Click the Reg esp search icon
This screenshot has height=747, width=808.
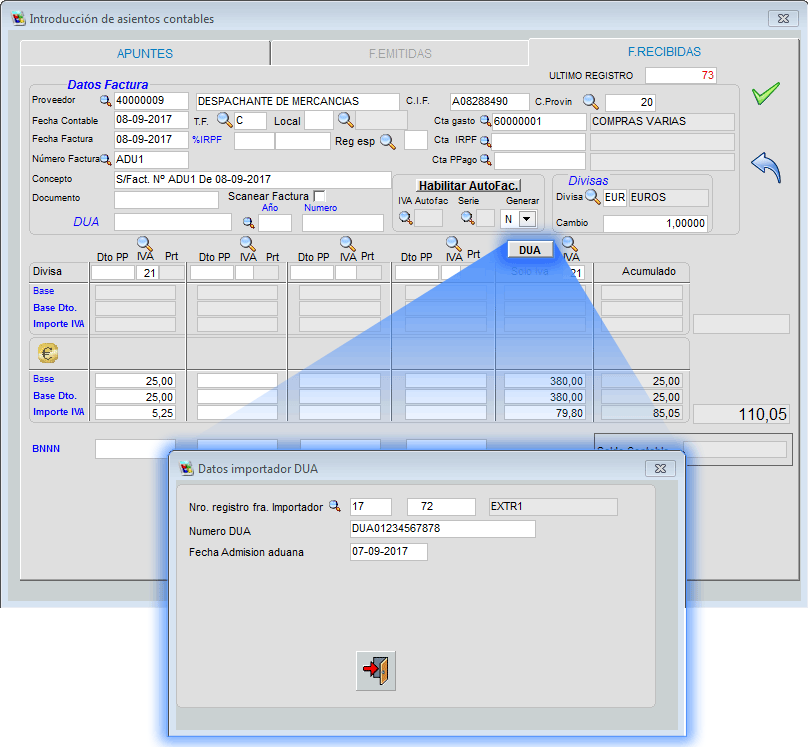388,141
